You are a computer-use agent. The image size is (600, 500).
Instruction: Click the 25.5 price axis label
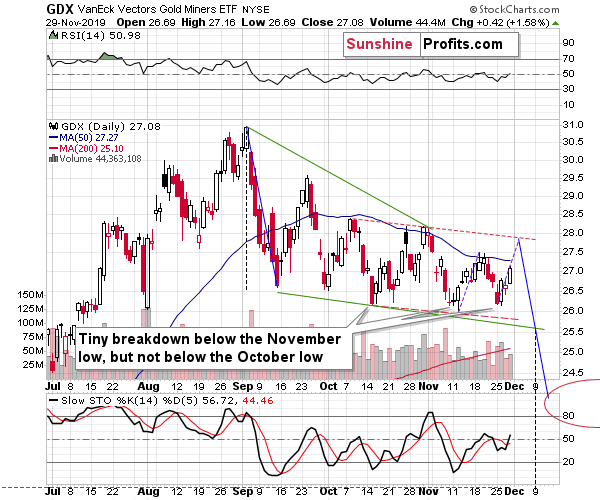[573, 332]
